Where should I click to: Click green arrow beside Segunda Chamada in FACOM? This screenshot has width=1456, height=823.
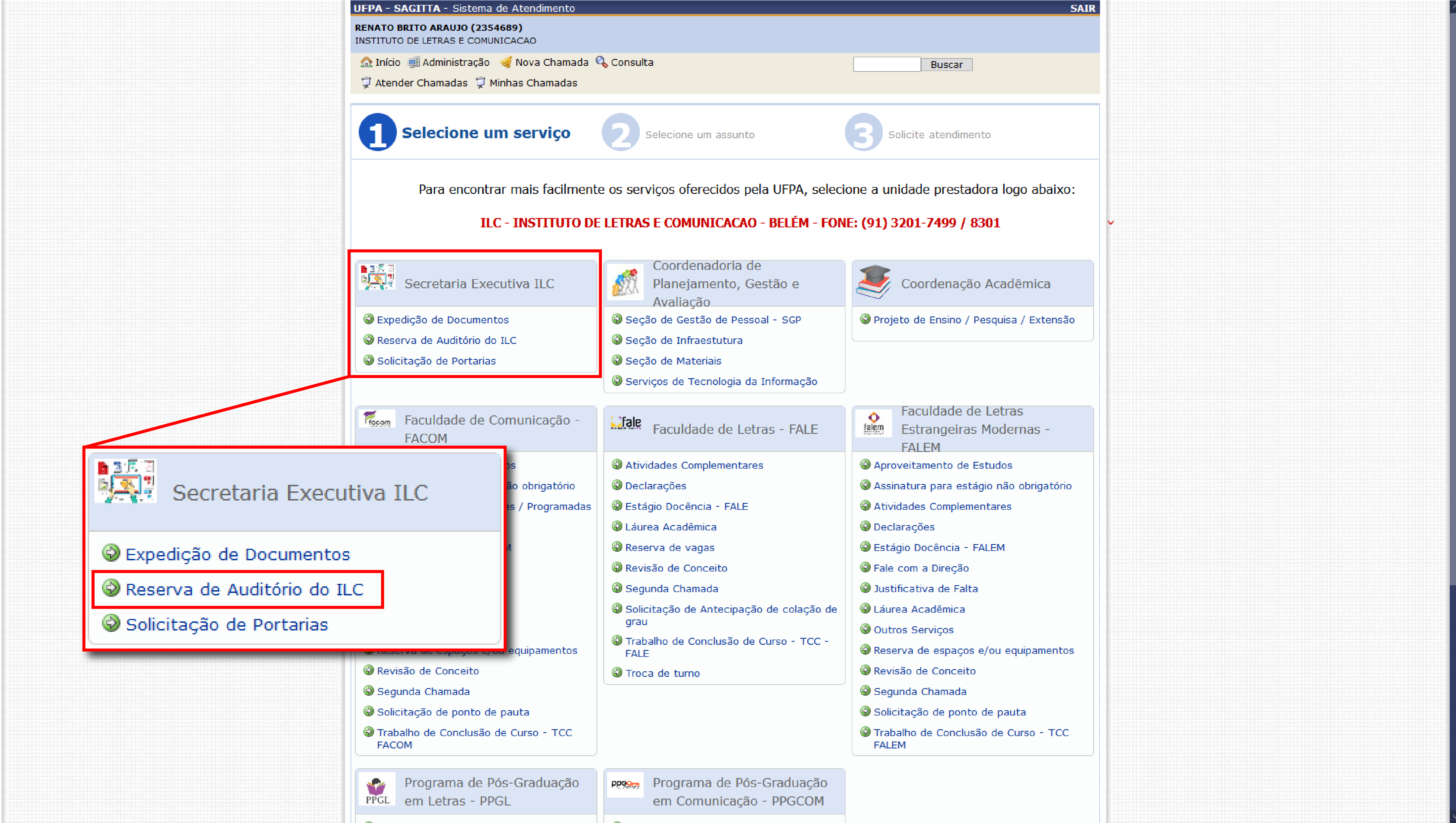pyautogui.click(x=369, y=691)
